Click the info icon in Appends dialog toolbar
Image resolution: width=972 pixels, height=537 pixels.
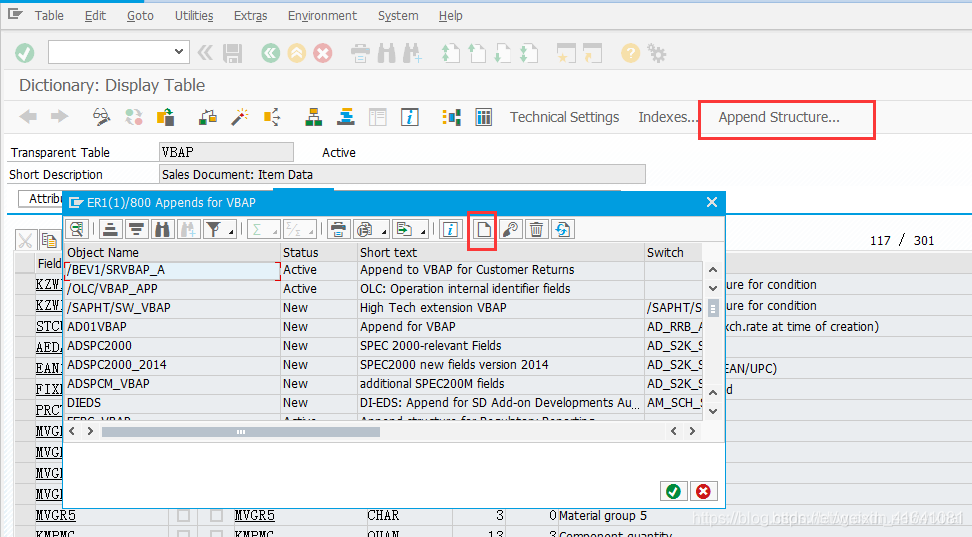450,229
